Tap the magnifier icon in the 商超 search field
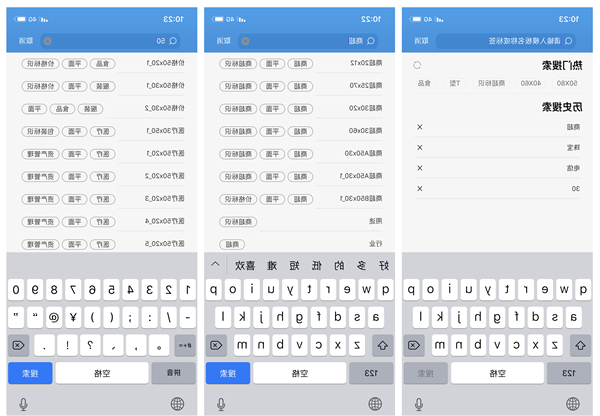The width and height of the screenshot is (600, 416). [x=370, y=41]
